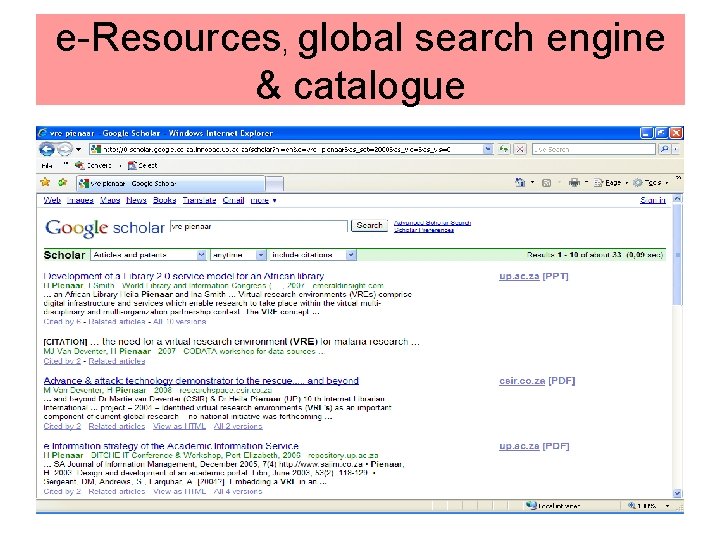Open Favorites Center star icon
Viewport: 720px width, 540px height.
[x=45, y=182]
